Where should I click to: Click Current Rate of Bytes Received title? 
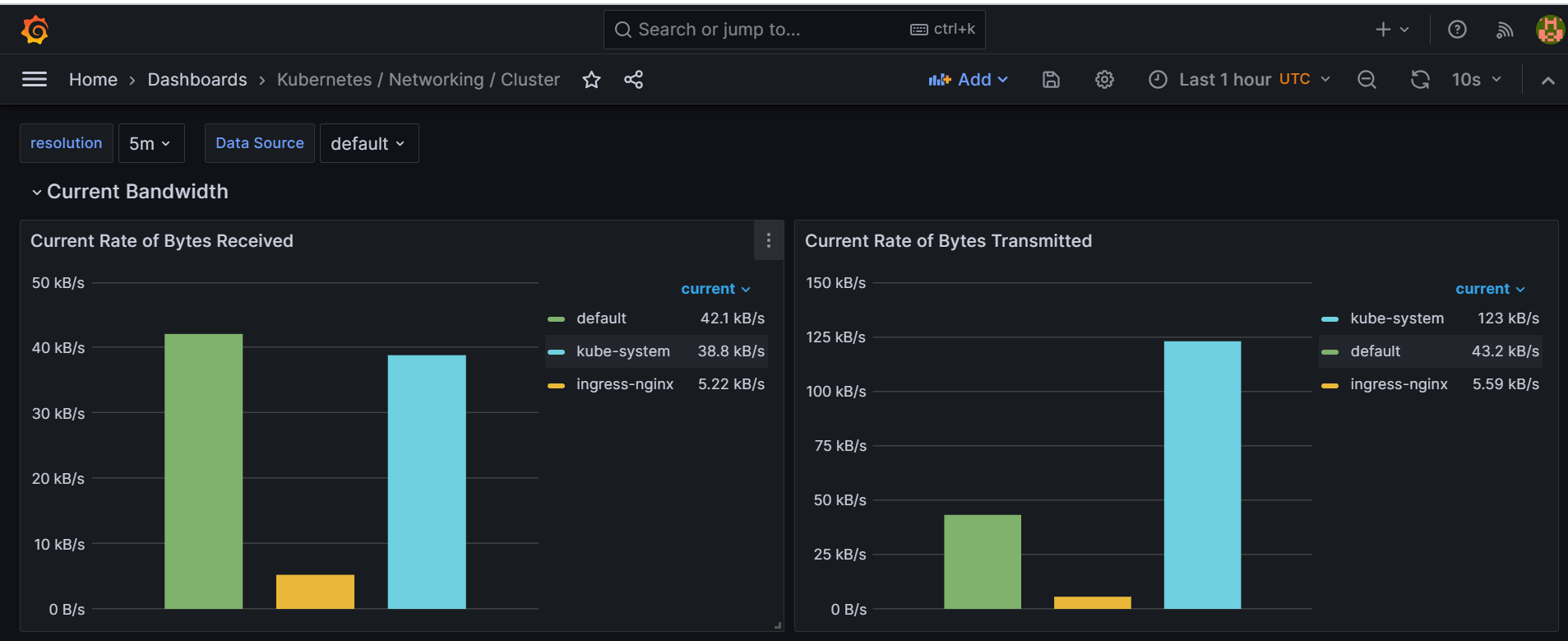point(162,241)
